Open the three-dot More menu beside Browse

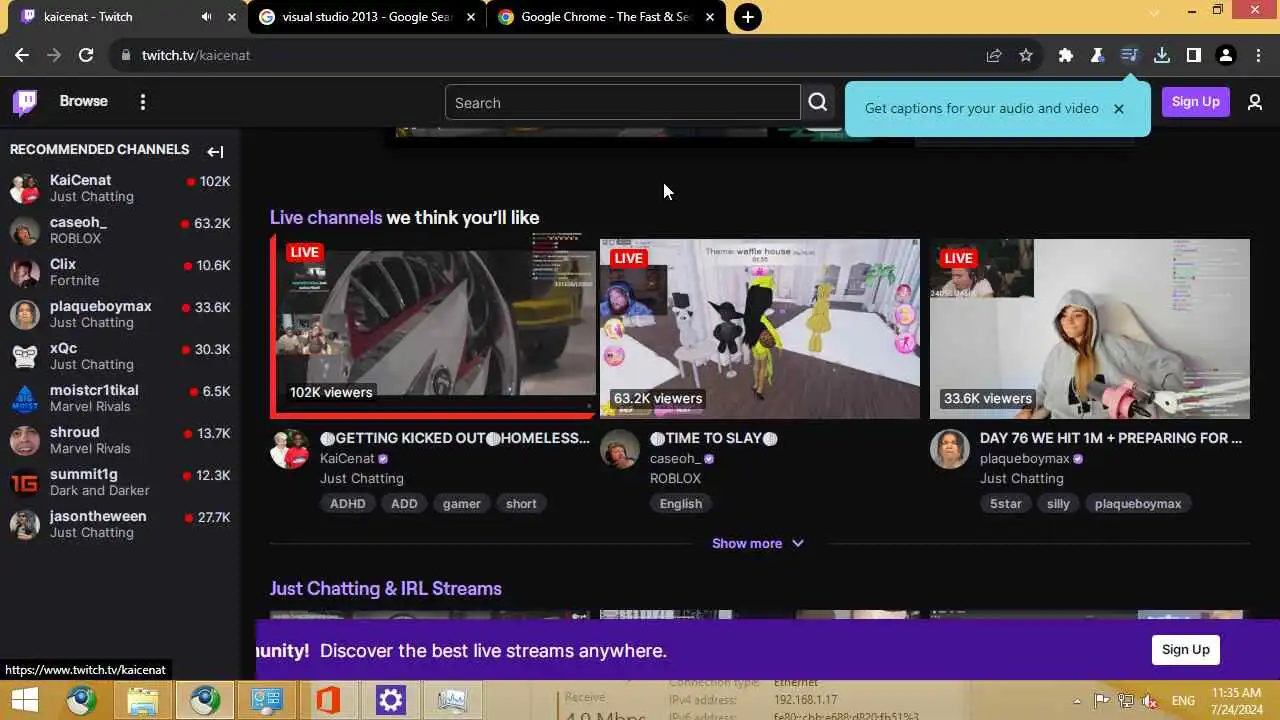click(x=143, y=102)
